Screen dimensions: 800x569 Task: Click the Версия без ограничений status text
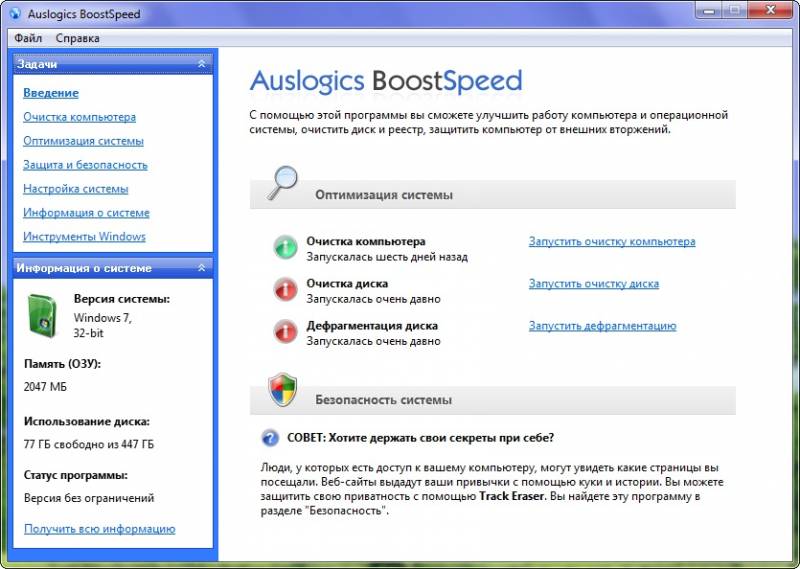tap(89, 498)
